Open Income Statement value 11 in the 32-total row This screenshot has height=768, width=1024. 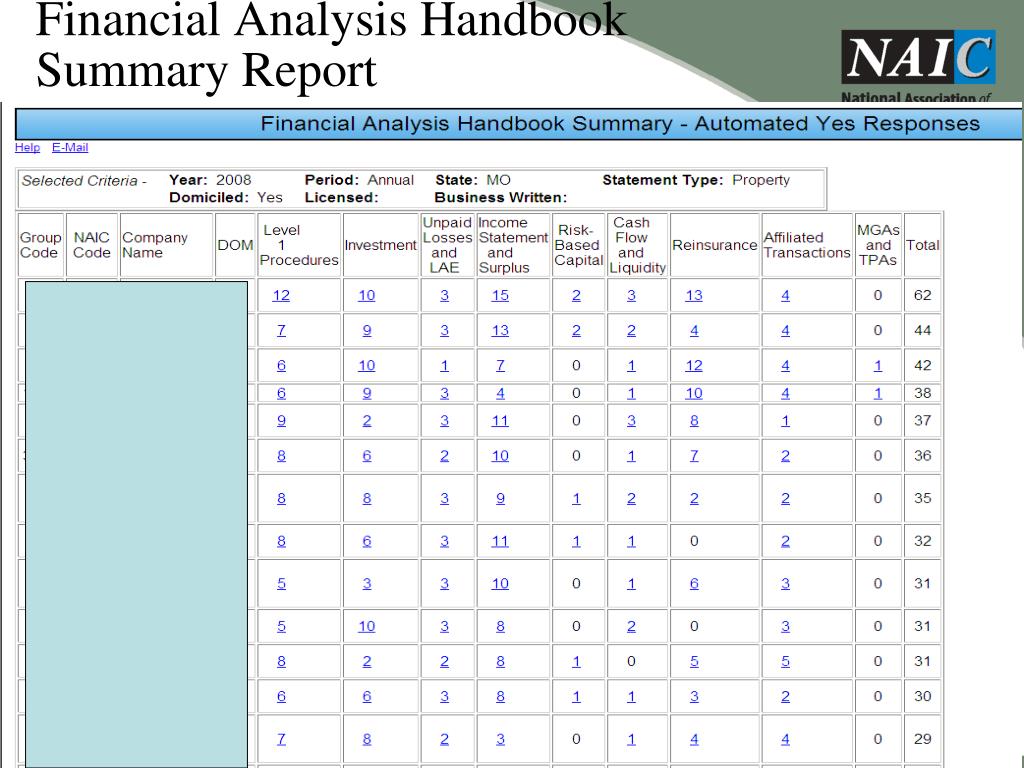(x=500, y=541)
